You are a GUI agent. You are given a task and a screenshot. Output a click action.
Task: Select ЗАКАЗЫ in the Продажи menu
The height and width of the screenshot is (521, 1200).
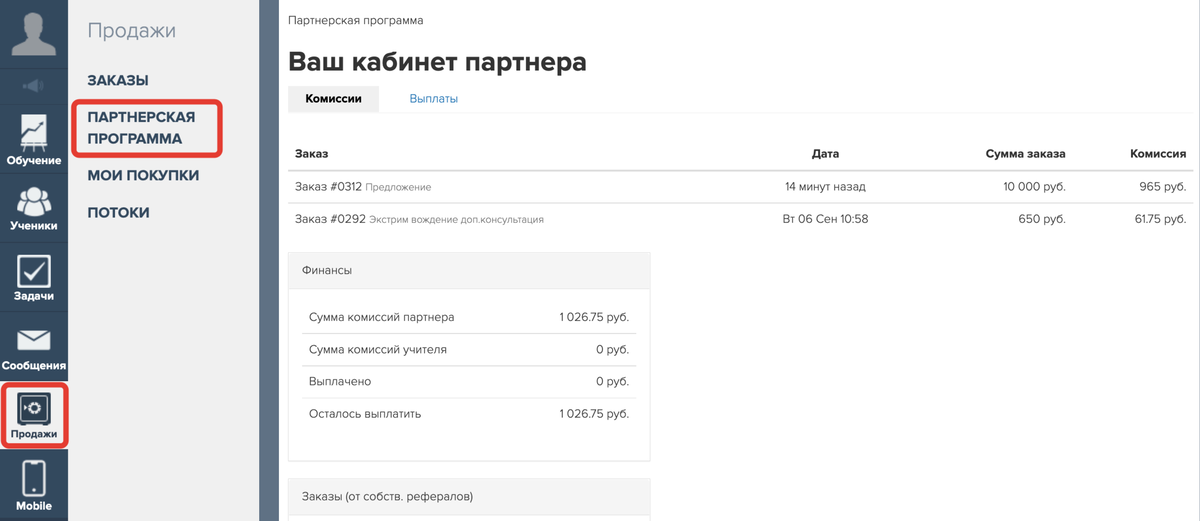[x=118, y=80]
